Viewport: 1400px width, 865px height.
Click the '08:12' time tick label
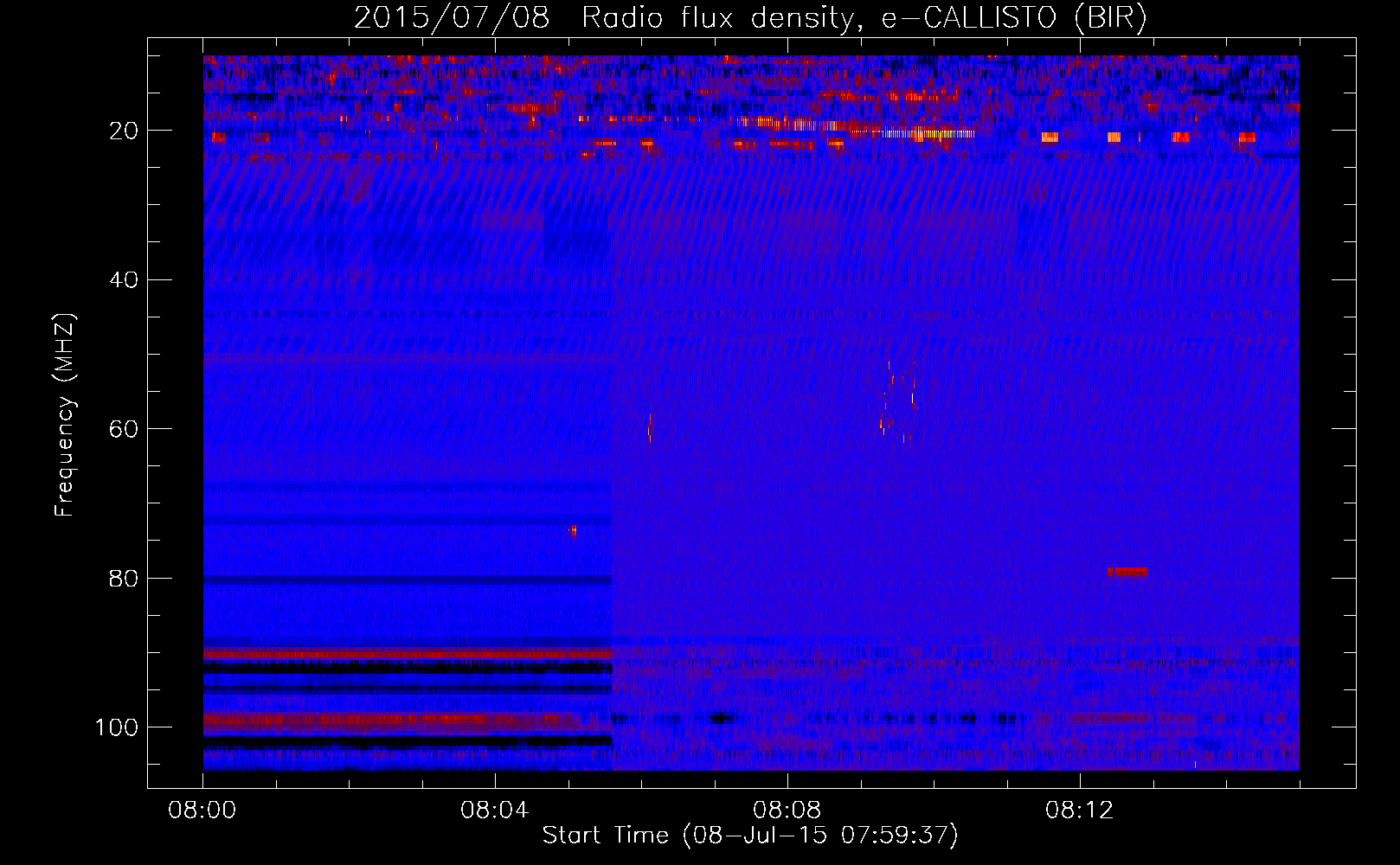click(x=1080, y=811)
